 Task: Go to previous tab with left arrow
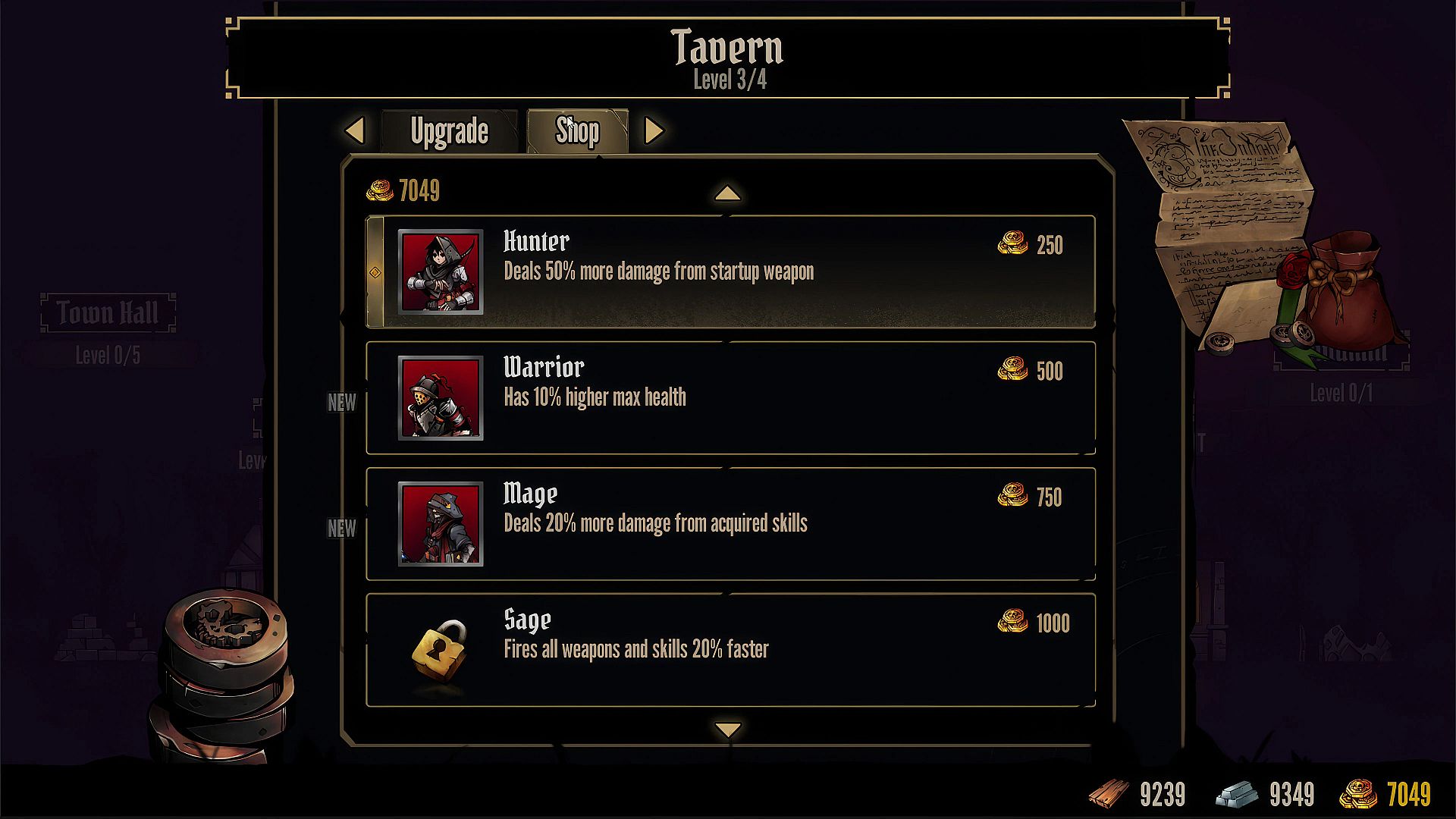[x=355, y=130]
